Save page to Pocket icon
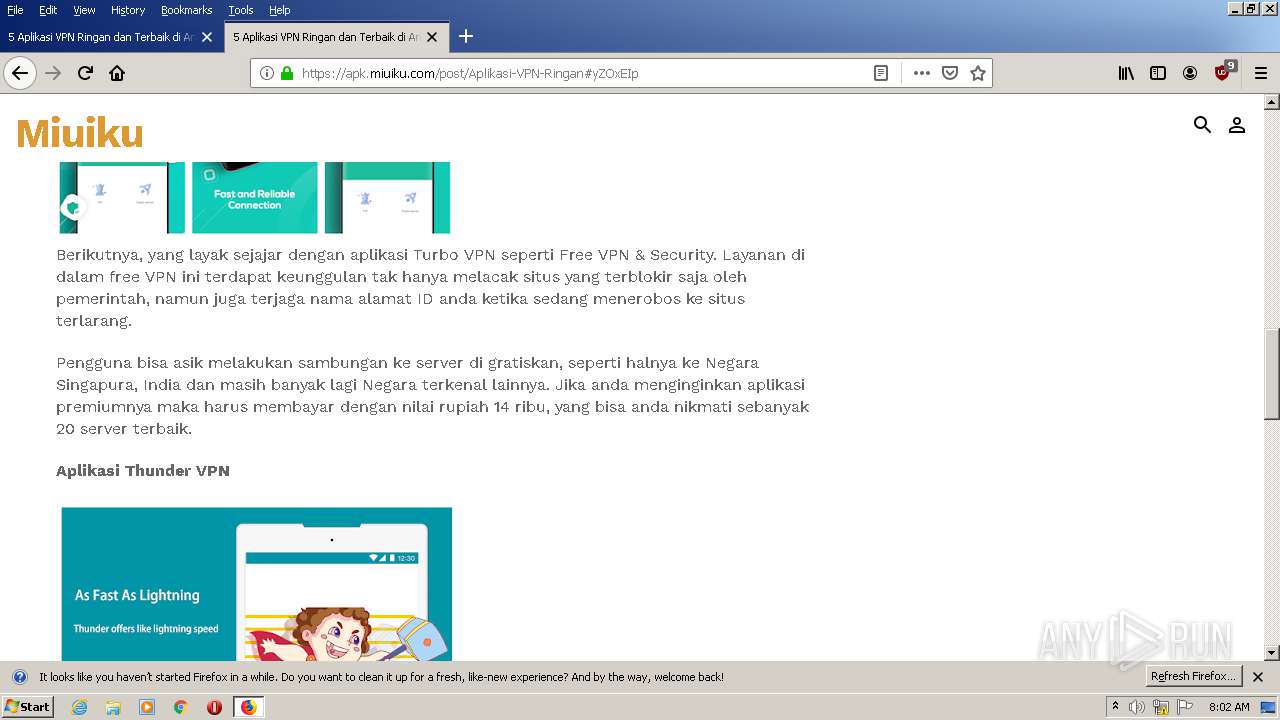The image size is (1280, 720). [950, 73]
